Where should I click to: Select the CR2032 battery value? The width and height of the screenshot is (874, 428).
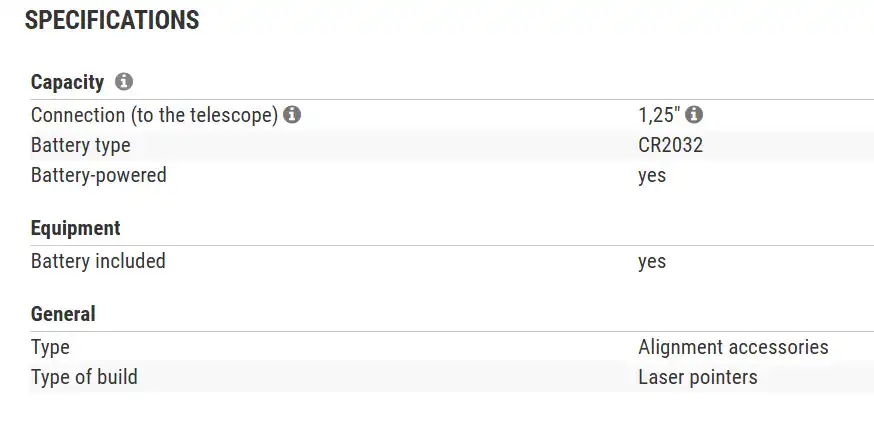point(670,145)
